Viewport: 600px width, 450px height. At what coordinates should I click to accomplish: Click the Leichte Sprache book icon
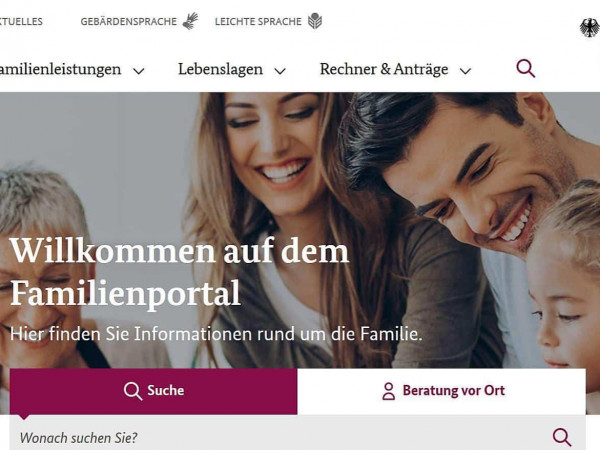[315, 21]
